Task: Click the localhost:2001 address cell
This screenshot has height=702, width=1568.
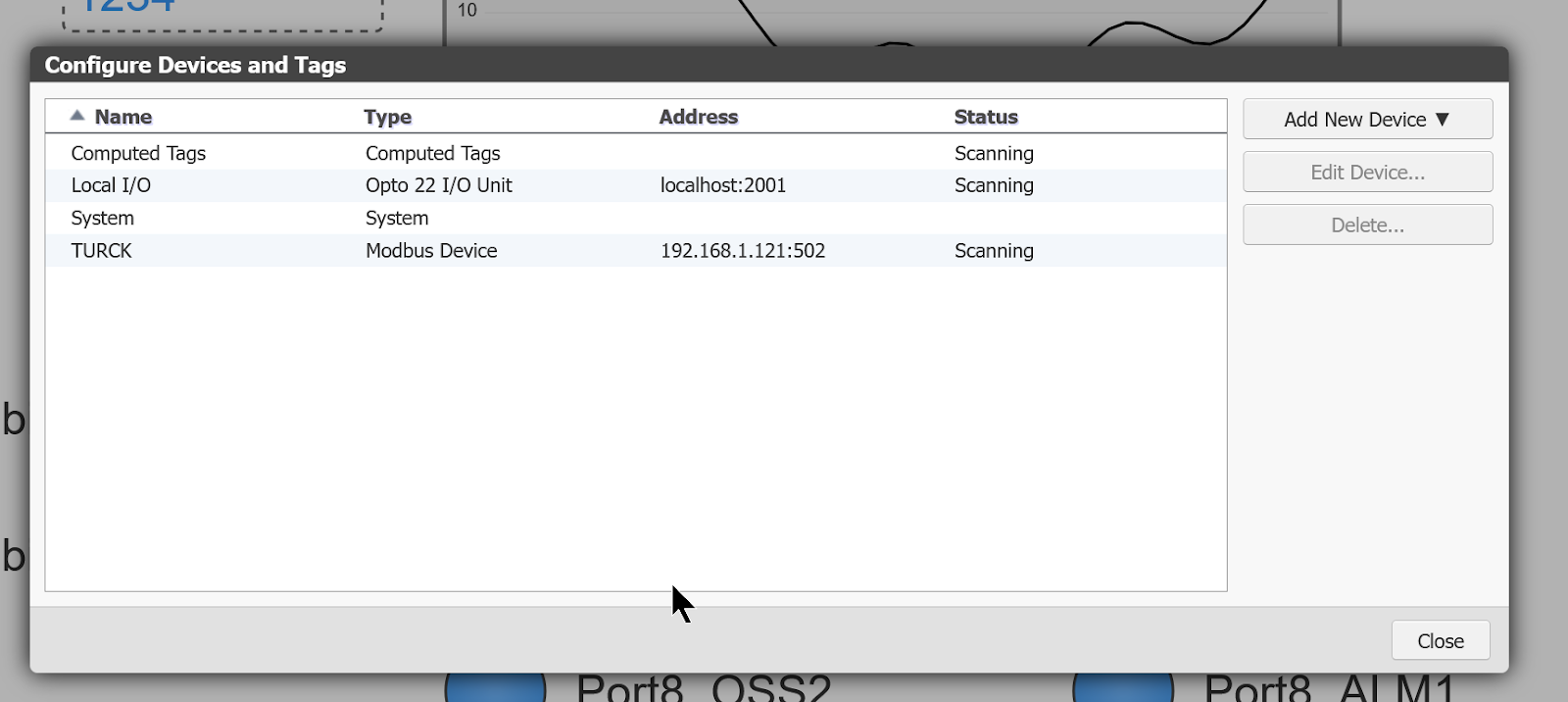Action: click(x=723, y=185)
